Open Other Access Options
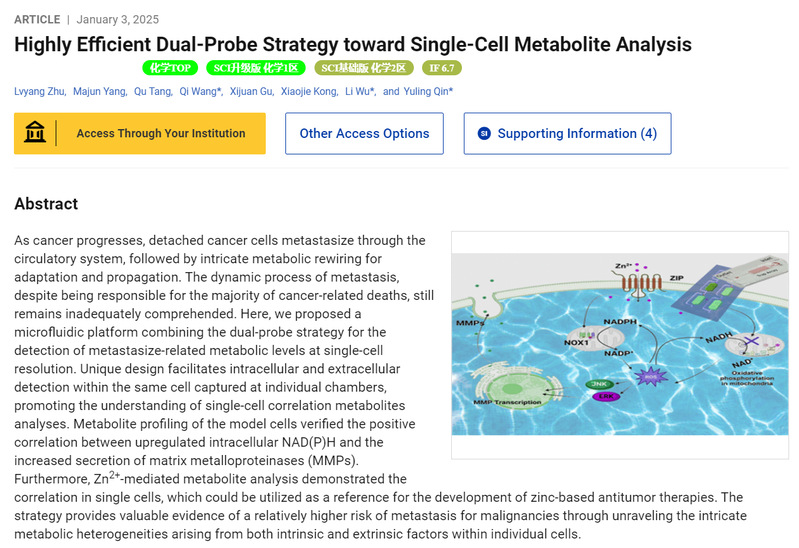The width and height of the screenshot is (799, 548). point(364,133)
